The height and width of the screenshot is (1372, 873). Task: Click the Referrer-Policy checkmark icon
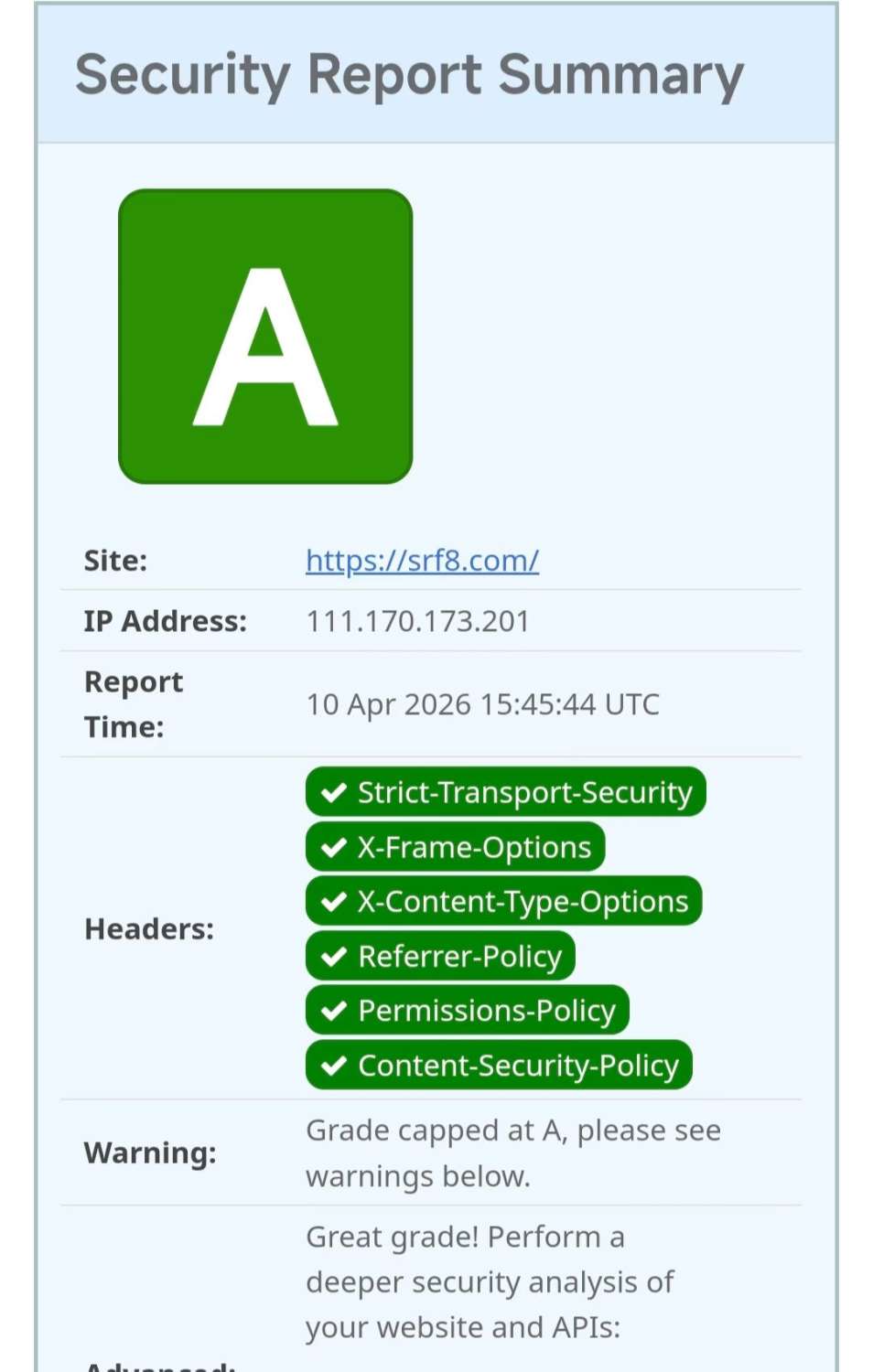333,956
